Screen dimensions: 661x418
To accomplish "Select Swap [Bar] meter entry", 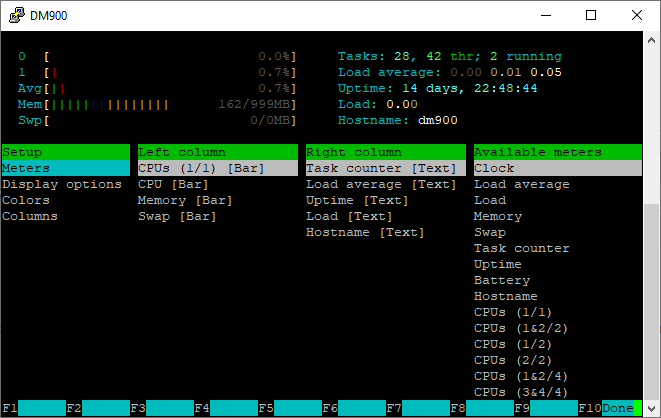I will 176,216.
